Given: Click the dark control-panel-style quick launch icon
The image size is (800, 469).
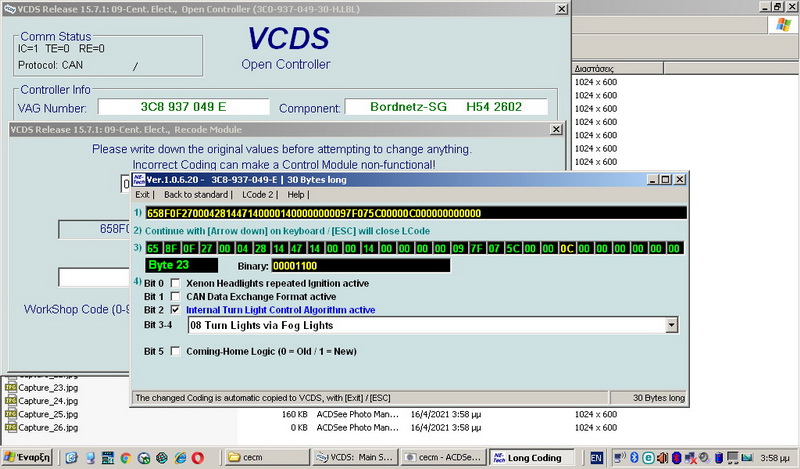Looking at the screenshot, I should [108, 458].
